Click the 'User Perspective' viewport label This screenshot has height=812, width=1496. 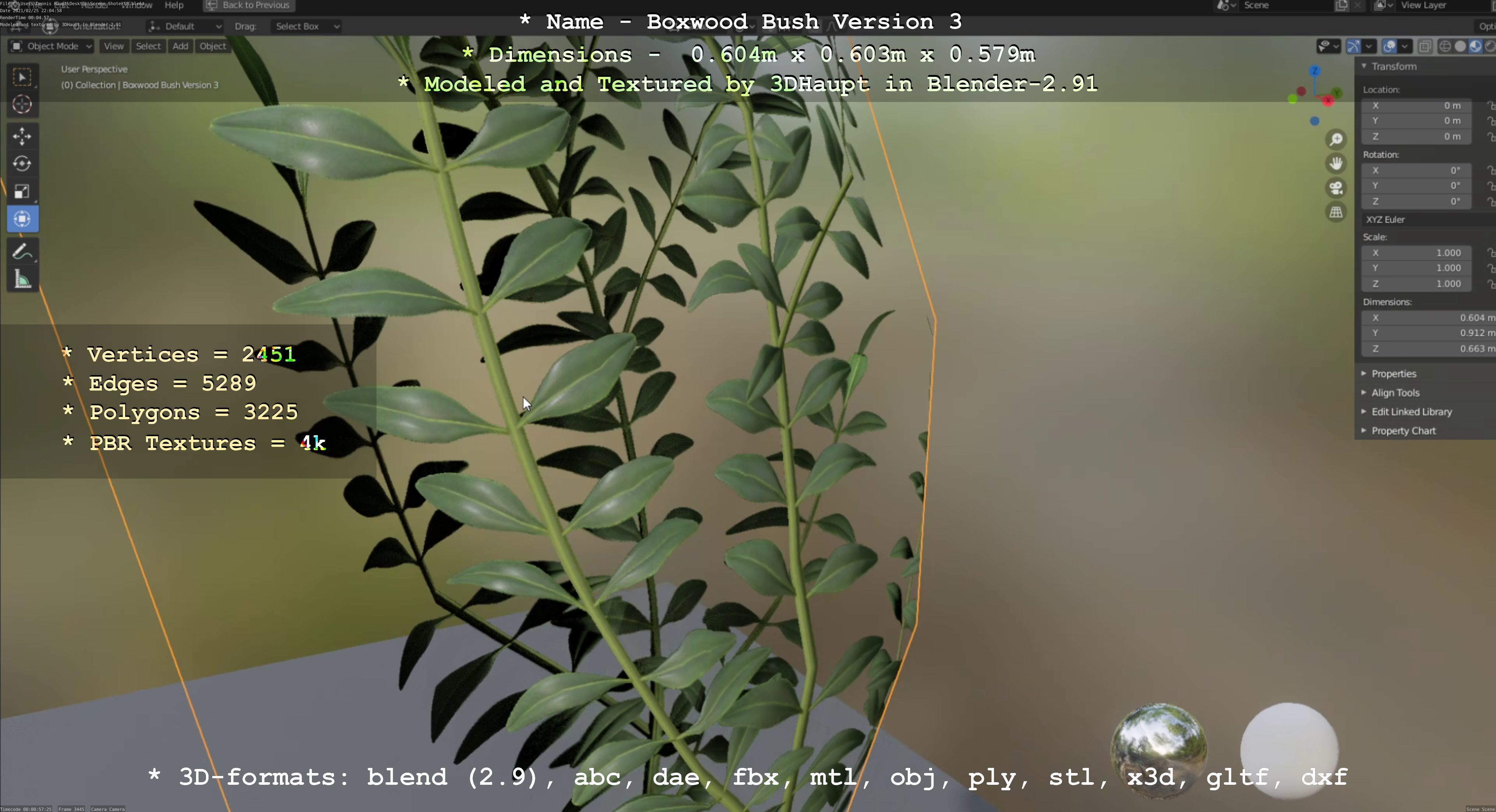[94, 69]
